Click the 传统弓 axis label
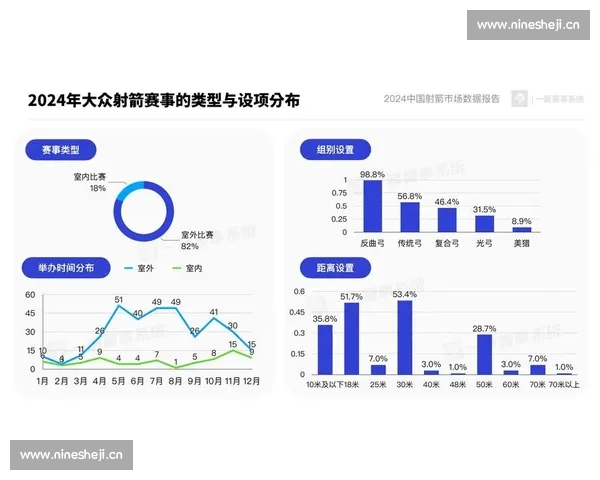Viewport: 600px width, 480px height. point(409,243)
